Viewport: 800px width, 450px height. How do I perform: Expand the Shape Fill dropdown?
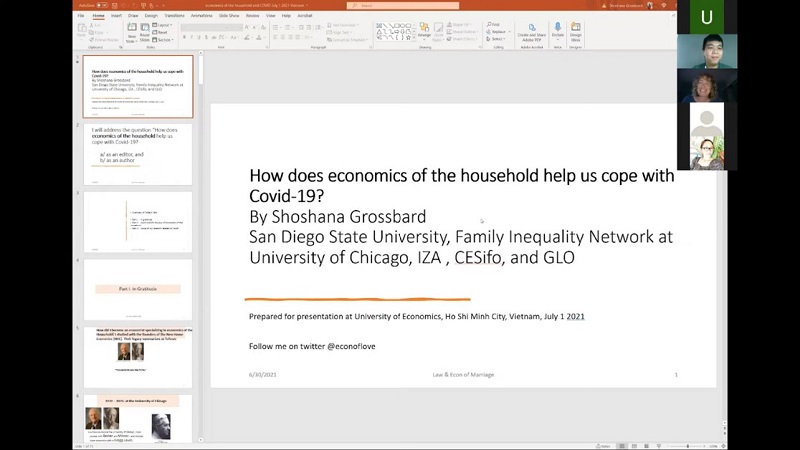pos(461,24)
